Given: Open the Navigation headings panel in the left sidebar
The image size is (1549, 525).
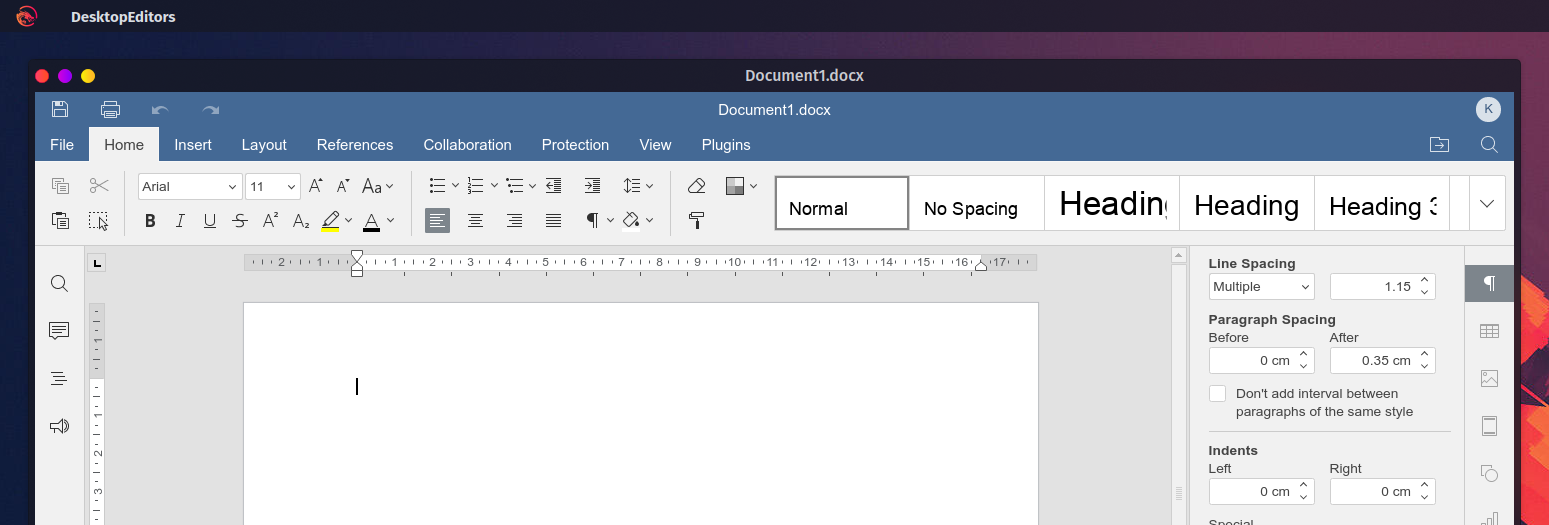Looking at the screenshot, I should point(59,378).
